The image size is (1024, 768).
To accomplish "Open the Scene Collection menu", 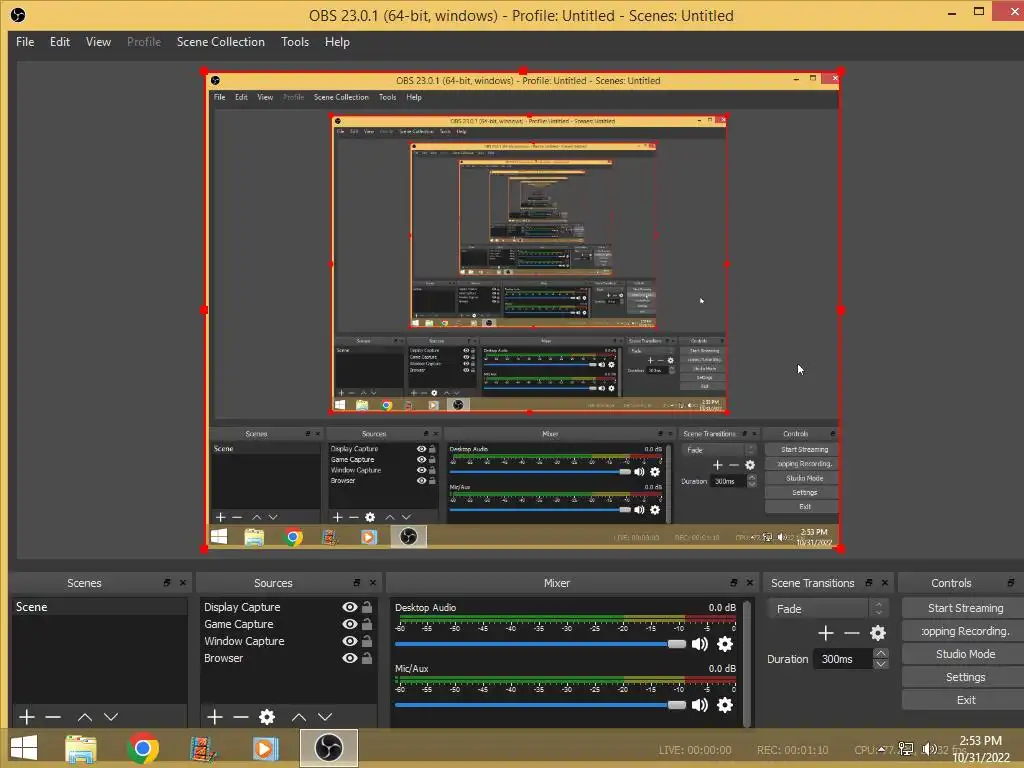I will (221, 42).
